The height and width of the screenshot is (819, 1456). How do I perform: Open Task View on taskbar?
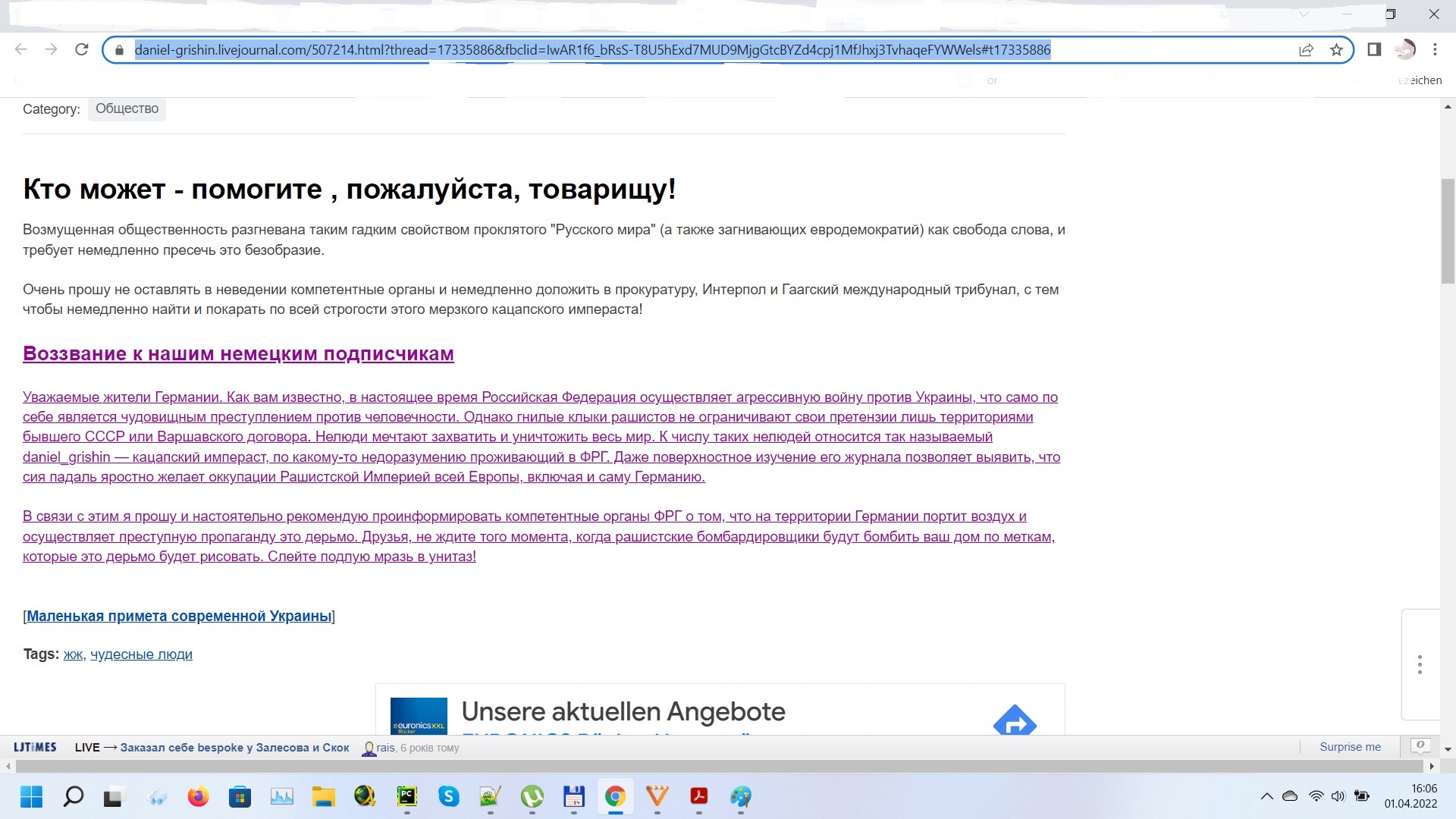(x=113, y=797)
